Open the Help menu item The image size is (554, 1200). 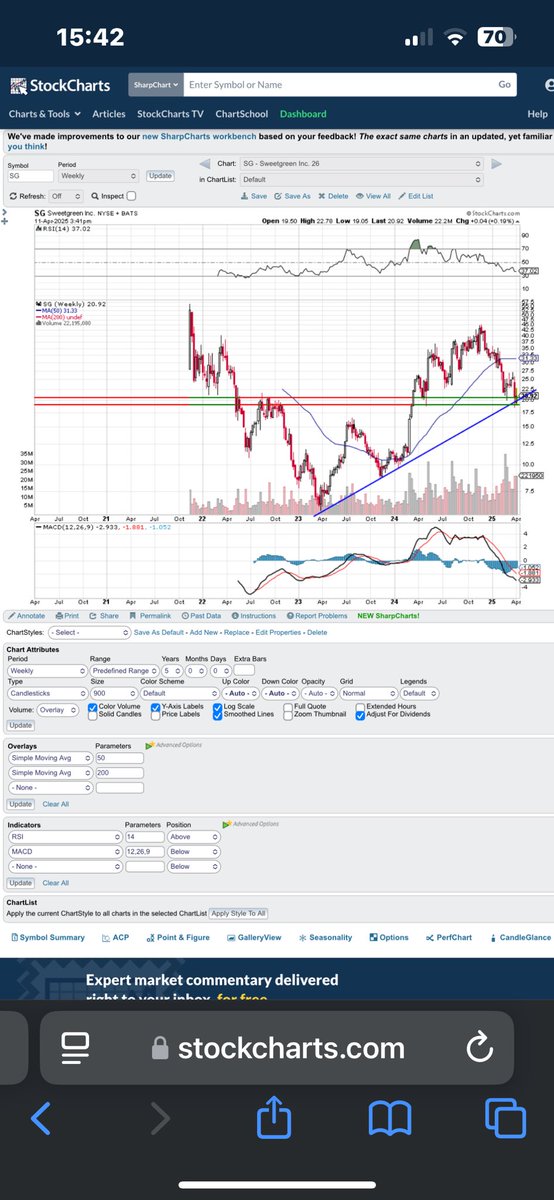538,114
